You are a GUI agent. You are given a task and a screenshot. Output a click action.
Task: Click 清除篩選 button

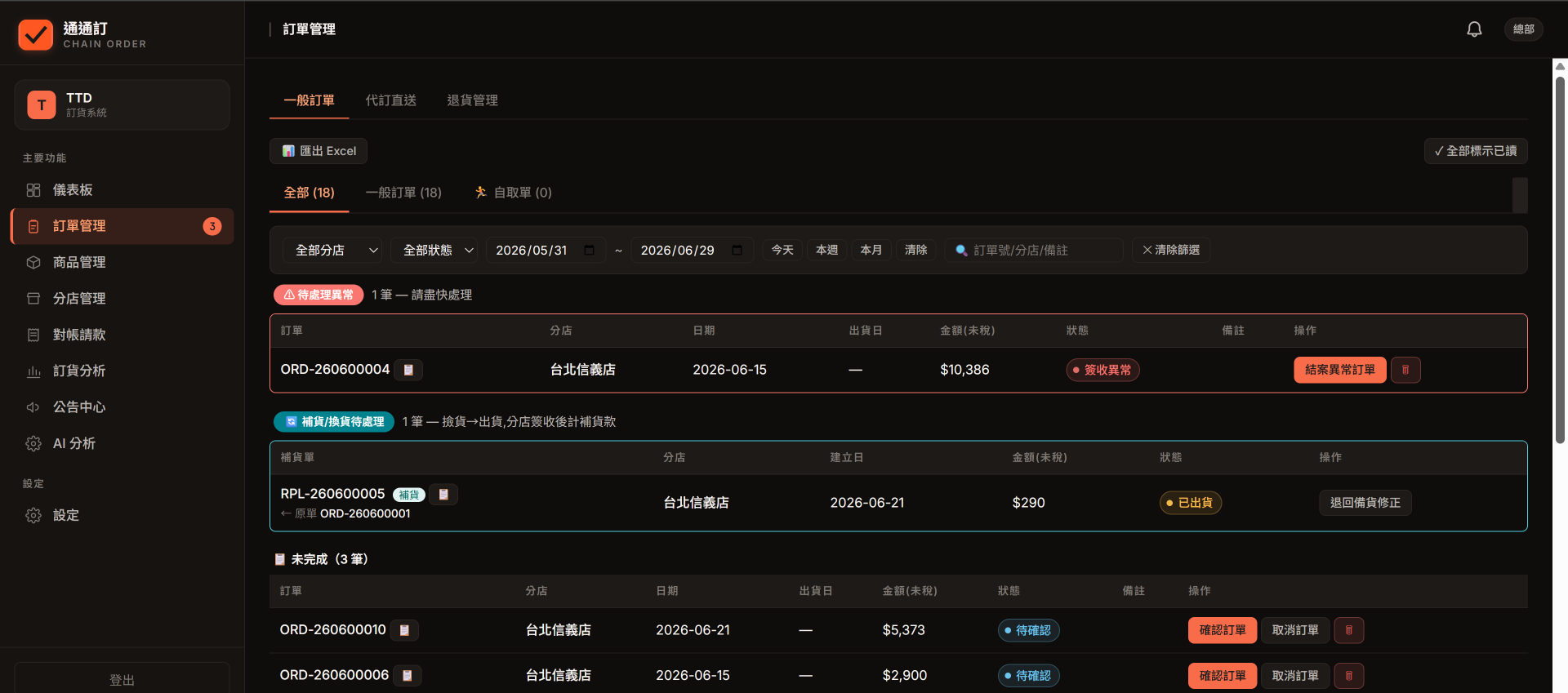pos(1171,250)
